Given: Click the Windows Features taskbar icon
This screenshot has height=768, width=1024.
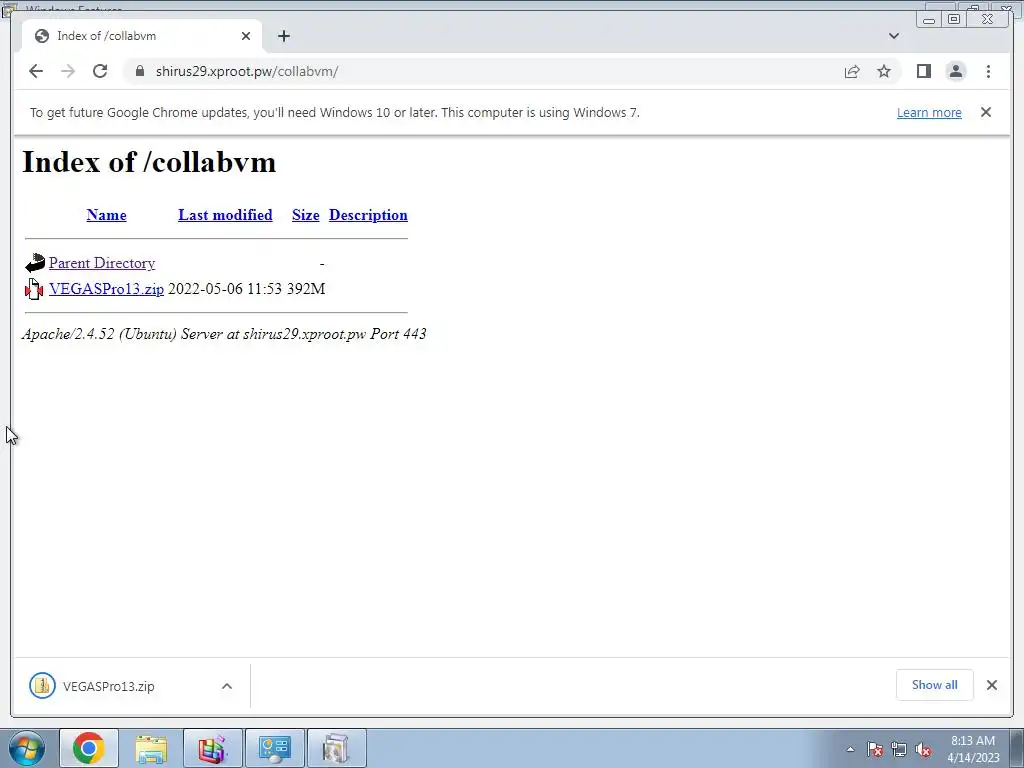Looking at the screenshot, I should [337, 748].
